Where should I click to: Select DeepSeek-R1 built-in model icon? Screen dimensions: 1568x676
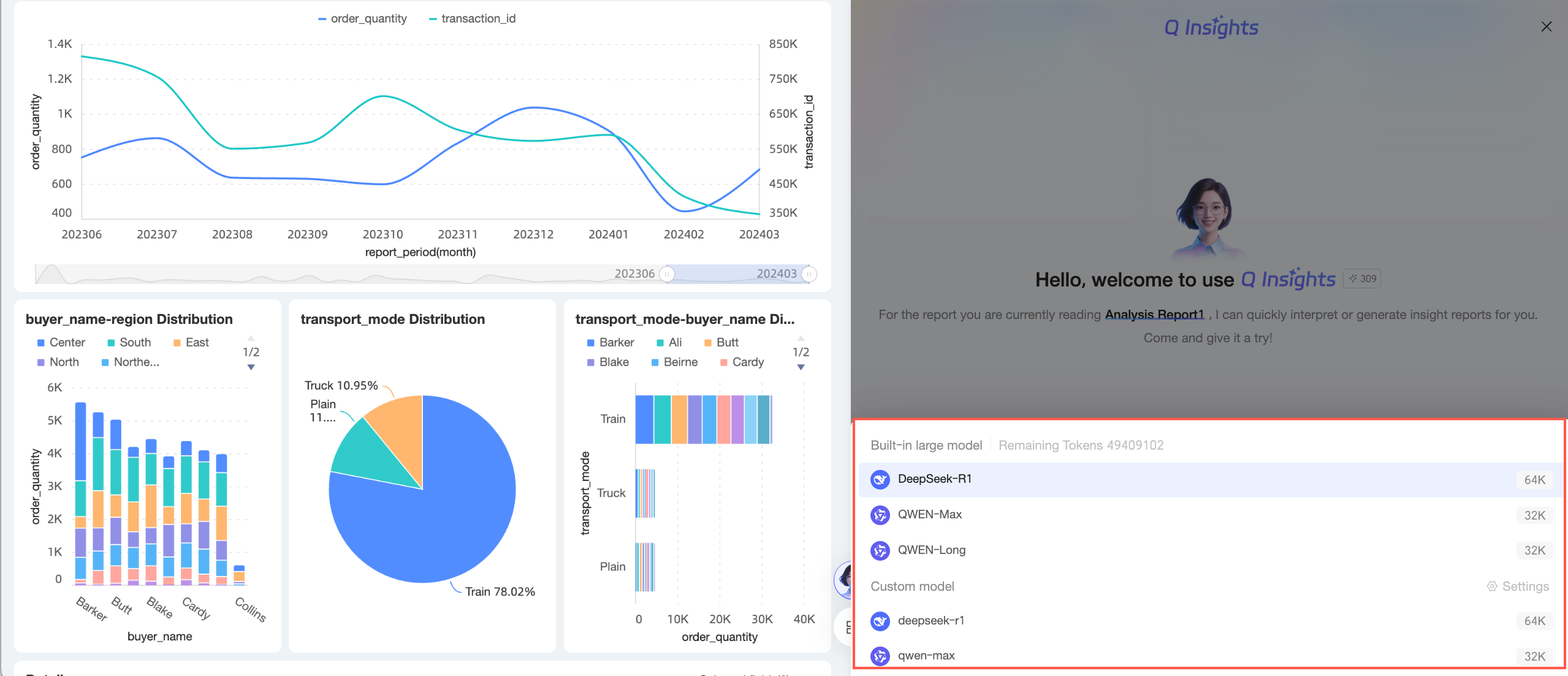[x=880, y=479]
